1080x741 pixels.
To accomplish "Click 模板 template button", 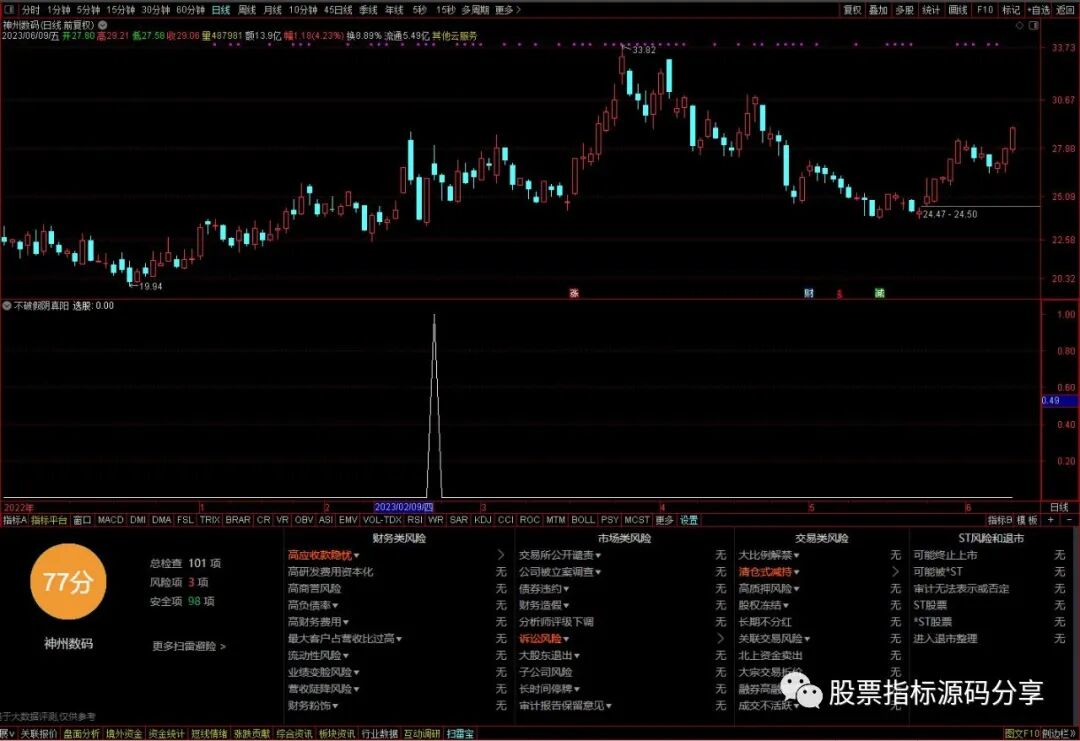I will pyautogui.click(x=1027, y=520).
